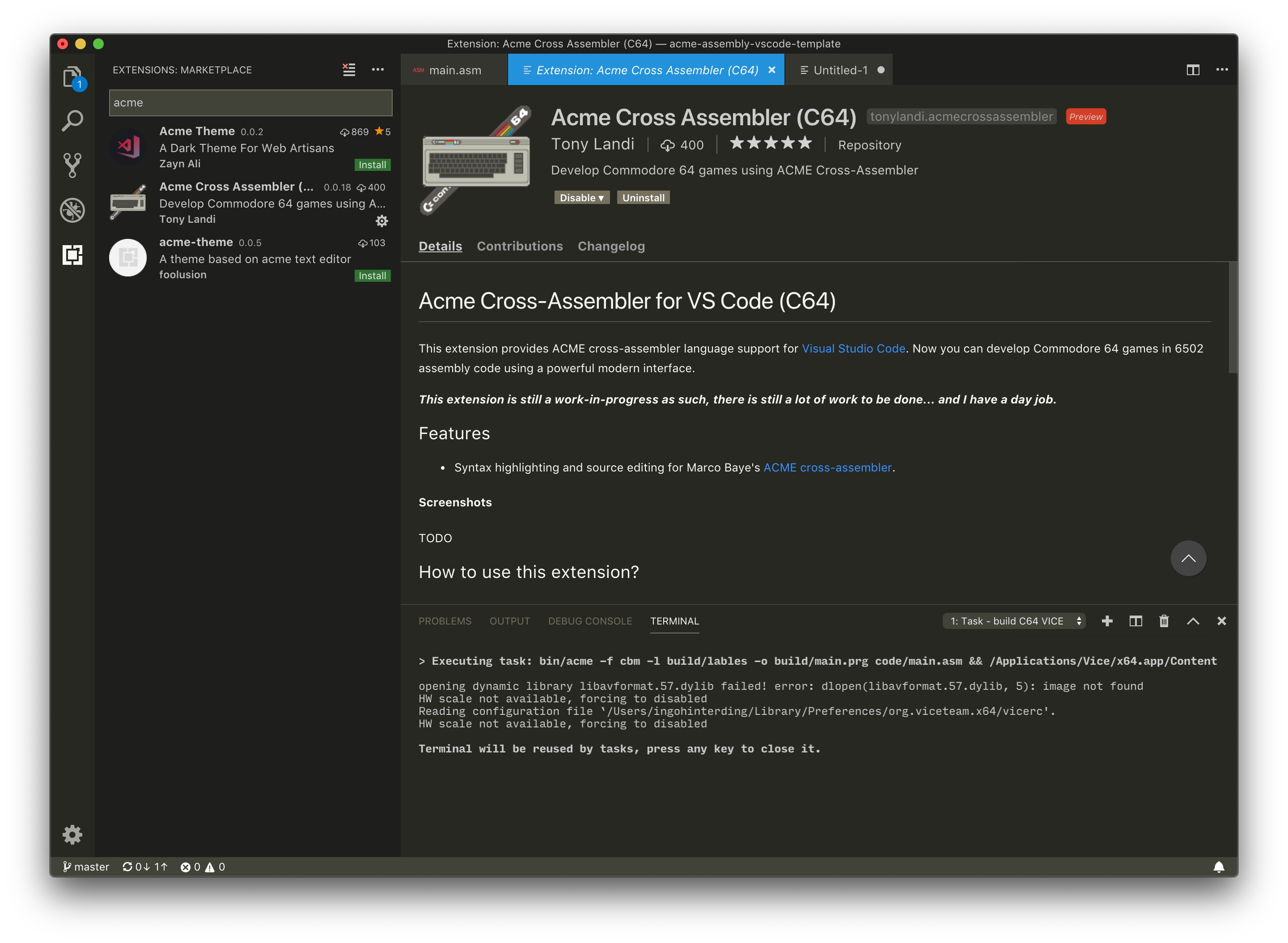Open the Details tab
The height and width of the screenshot is (943, 1288).
coord(440,246)
